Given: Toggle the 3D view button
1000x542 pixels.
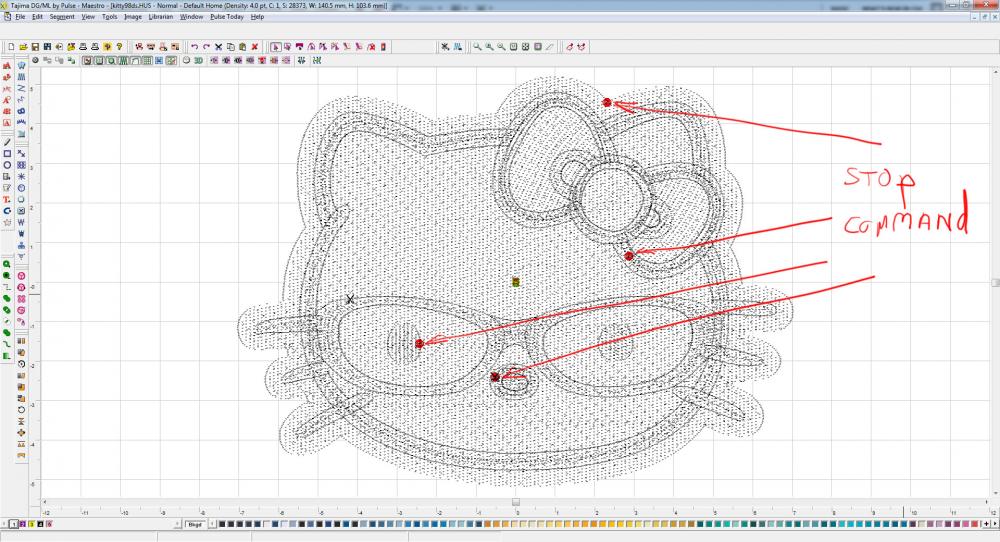Looking at the screenshot, I should [198, 61].
